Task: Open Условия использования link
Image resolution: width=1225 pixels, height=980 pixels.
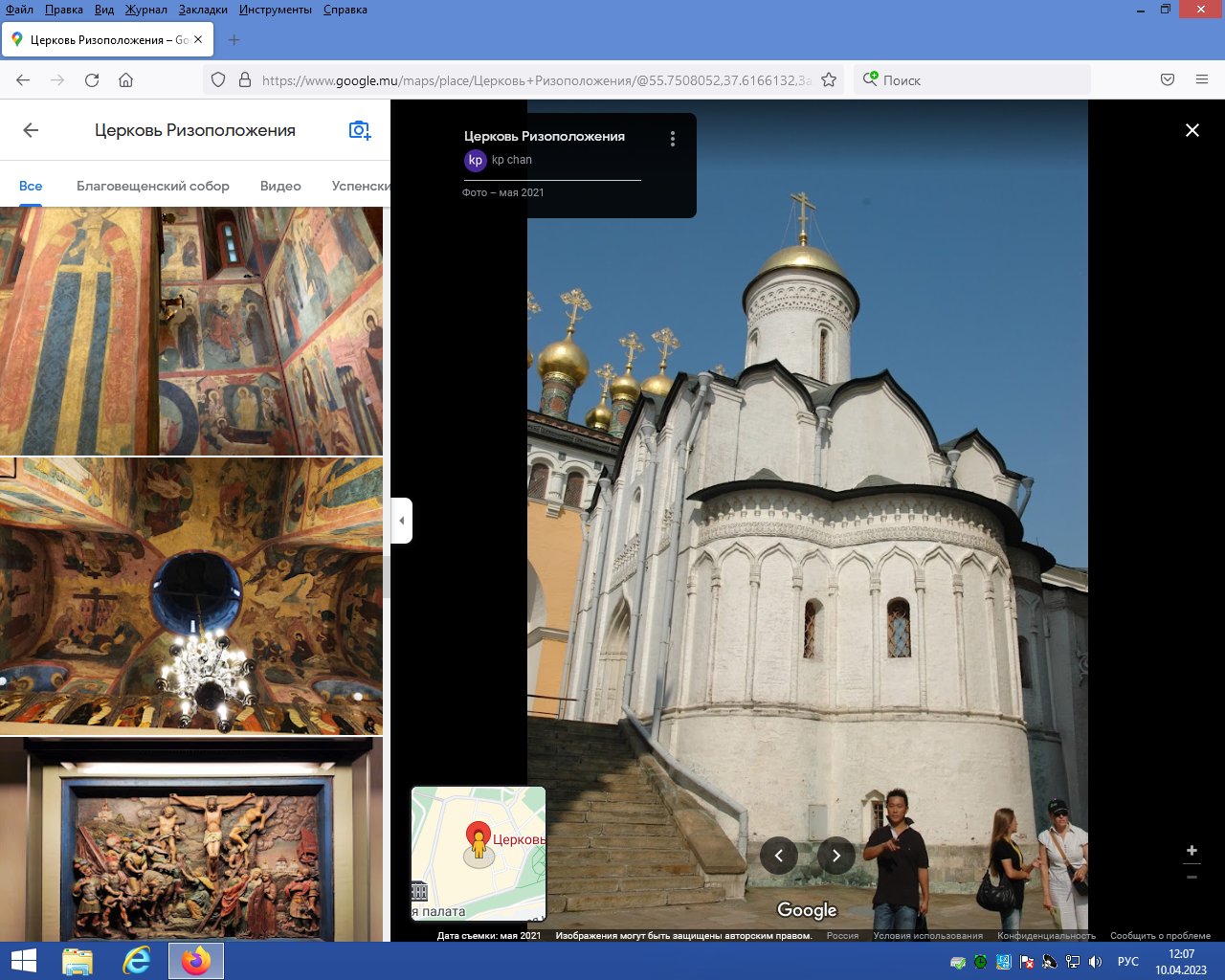Action: pos(927,935)
